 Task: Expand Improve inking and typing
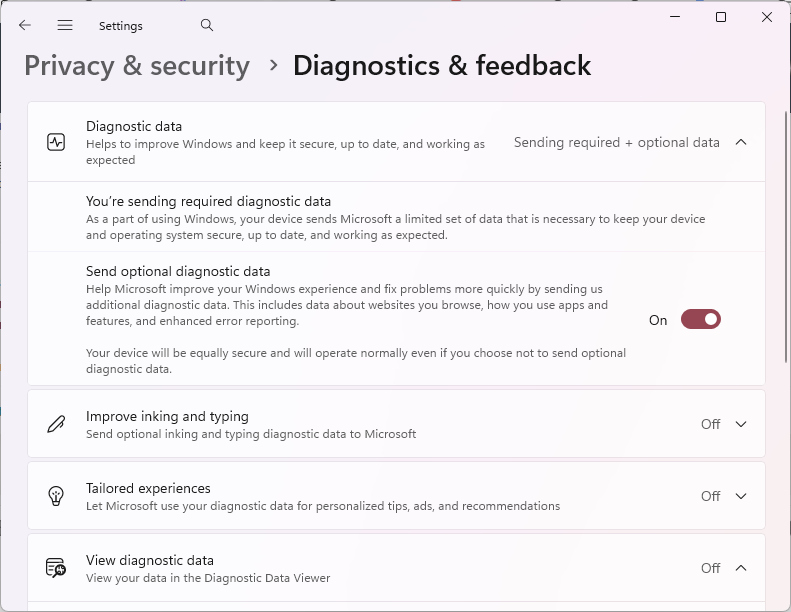[x=741, y=424]
